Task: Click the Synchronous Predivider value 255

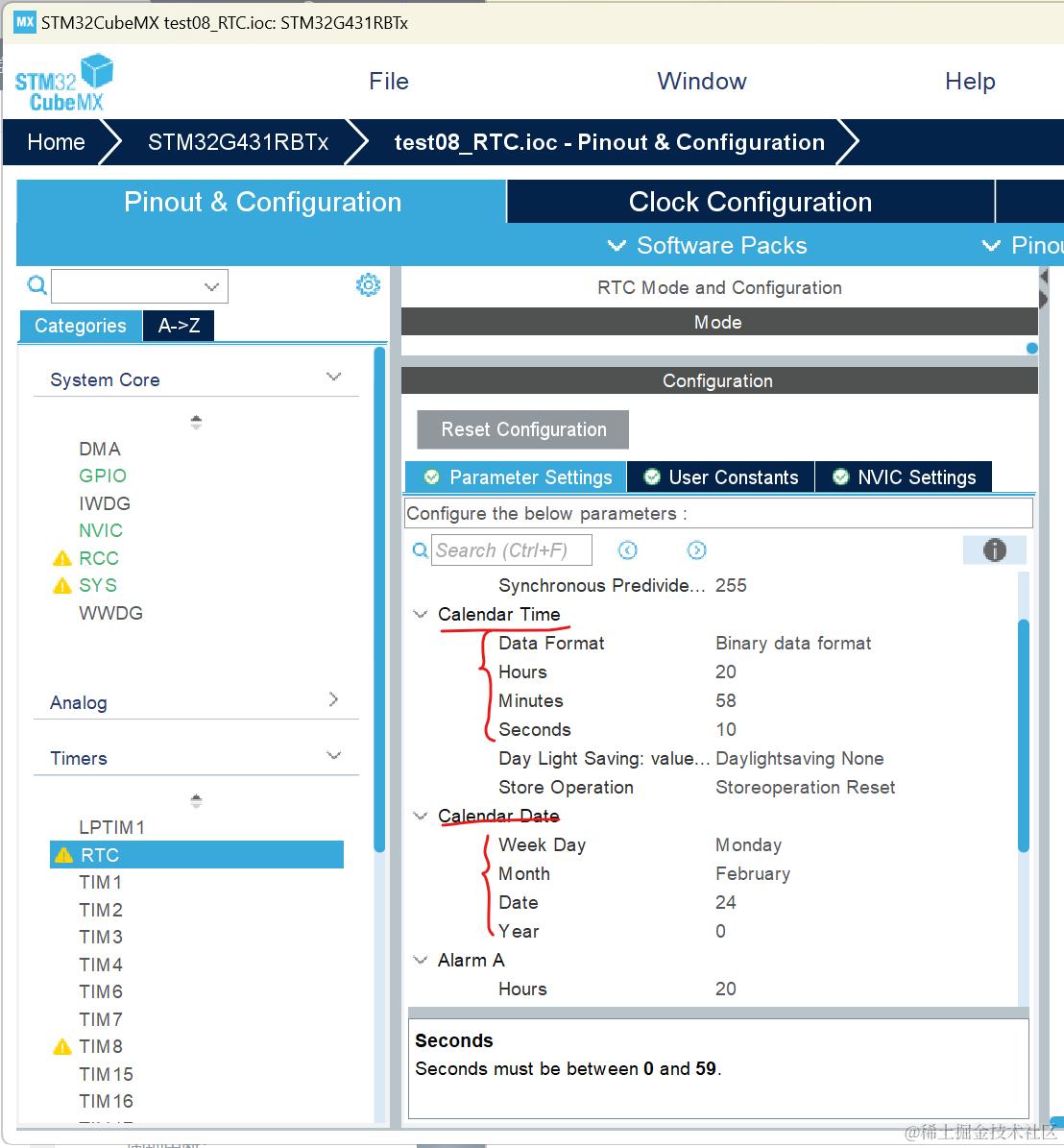Action: [731, 586]
